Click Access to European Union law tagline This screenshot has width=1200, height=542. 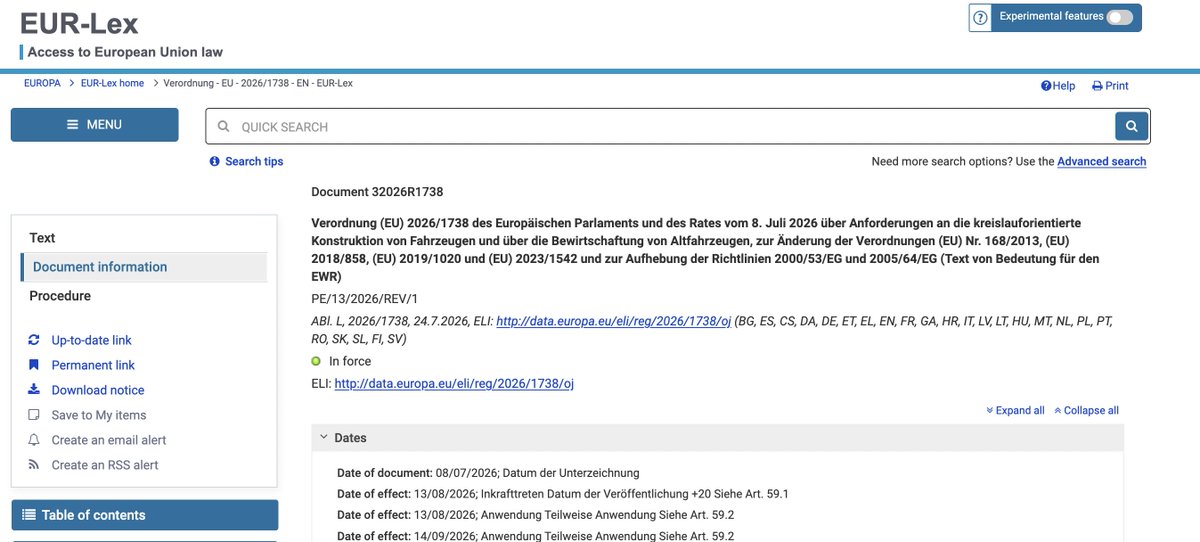(x=125, y=52)
